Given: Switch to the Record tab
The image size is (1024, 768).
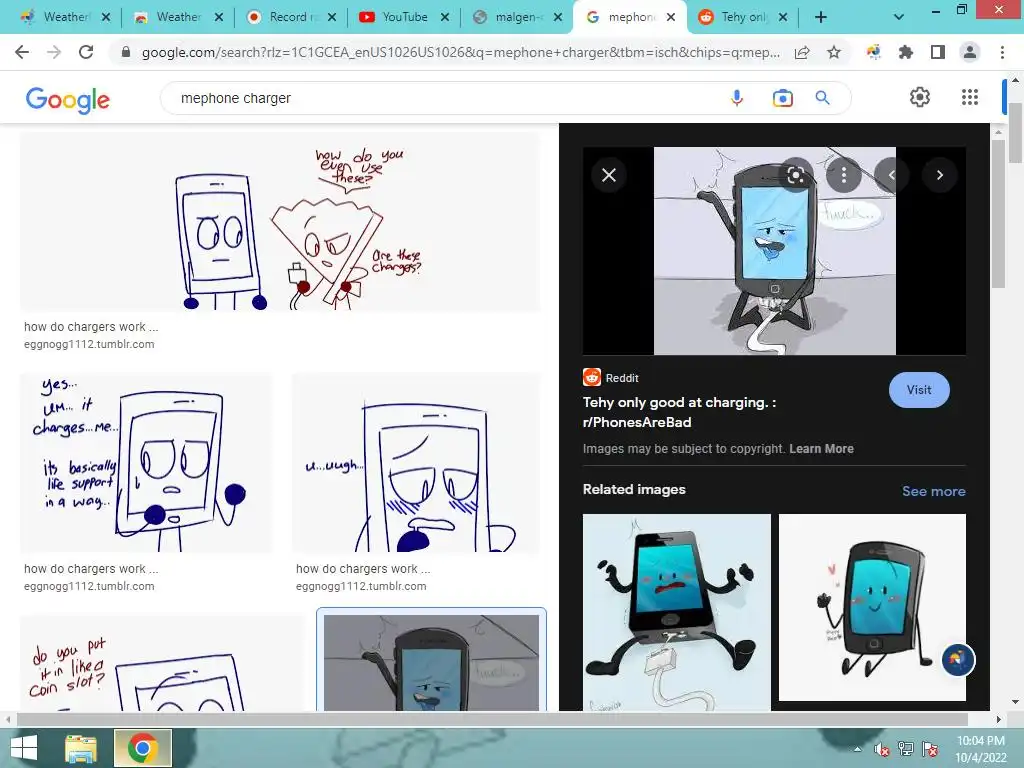Looking at the screenshot, I should coord(289,17).
